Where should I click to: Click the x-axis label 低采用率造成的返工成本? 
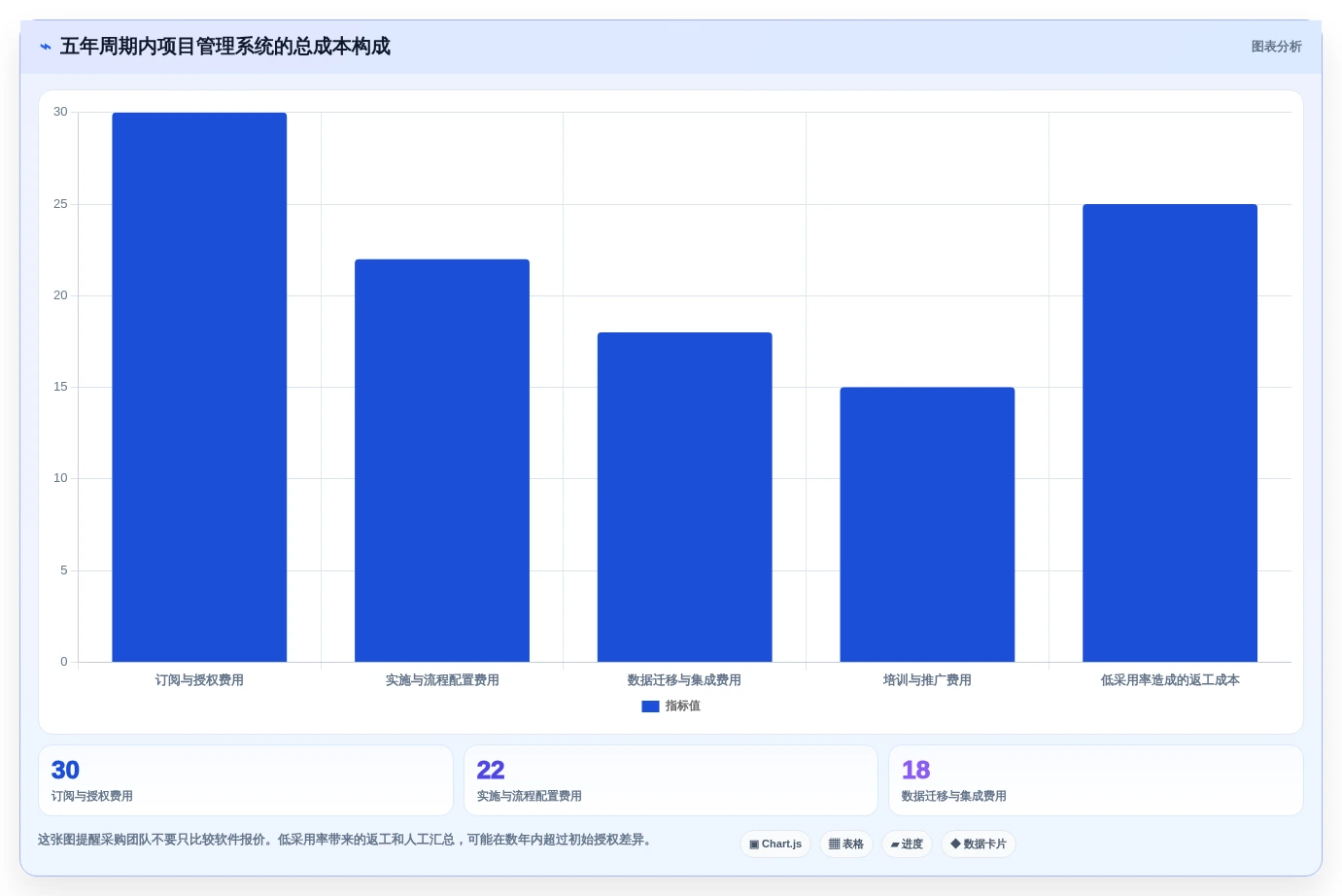tap(1170, 680)
